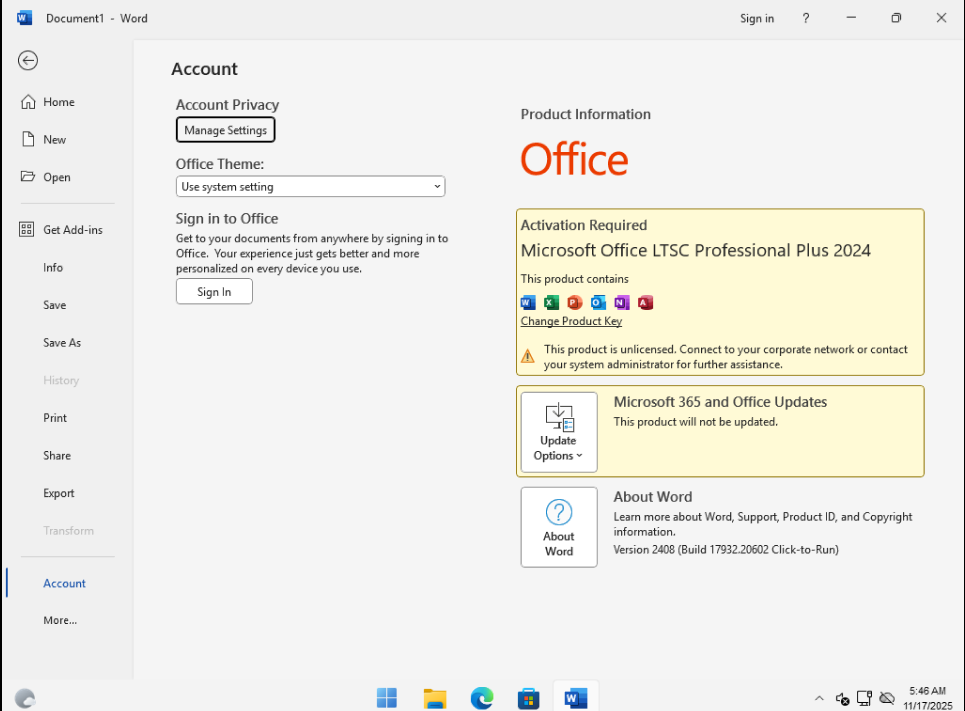
Task: Click the Home icon in the sidebar
Action: click(x=28, y=102)
